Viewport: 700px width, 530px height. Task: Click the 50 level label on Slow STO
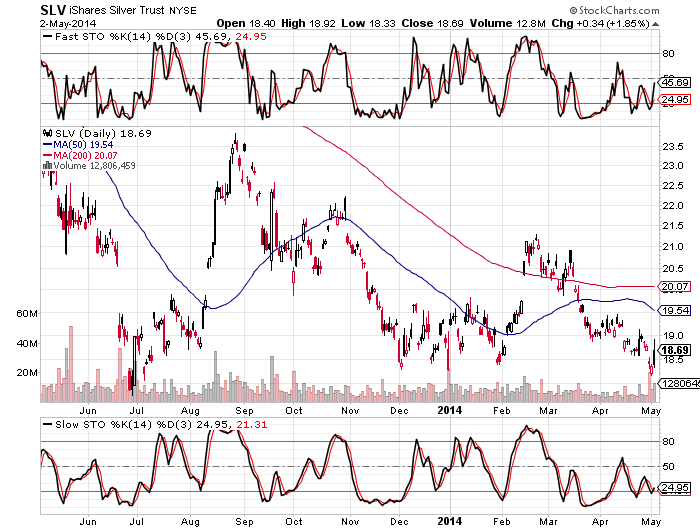668,467
